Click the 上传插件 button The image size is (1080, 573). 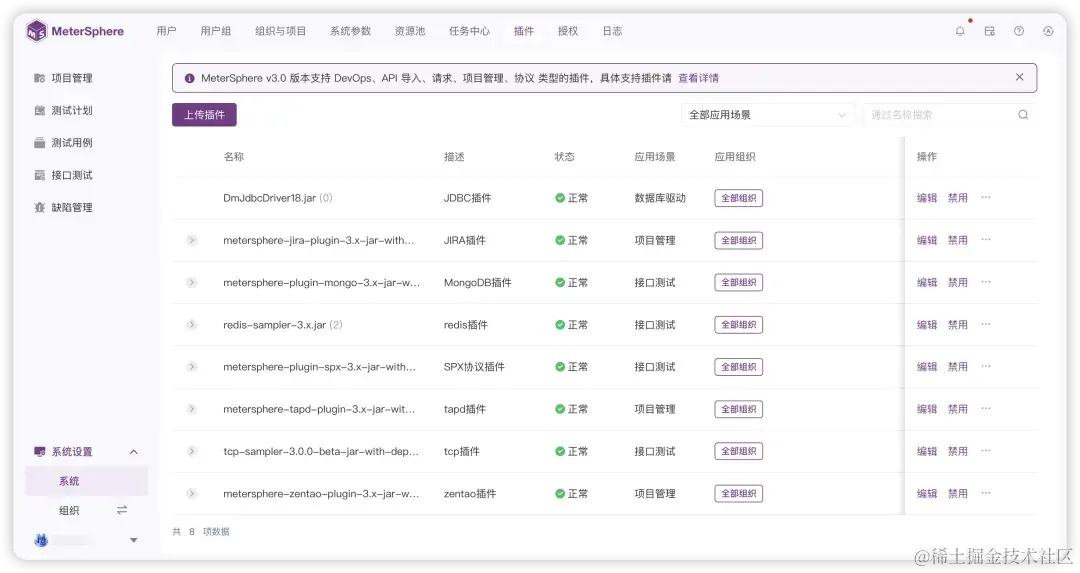pos(204,115)
